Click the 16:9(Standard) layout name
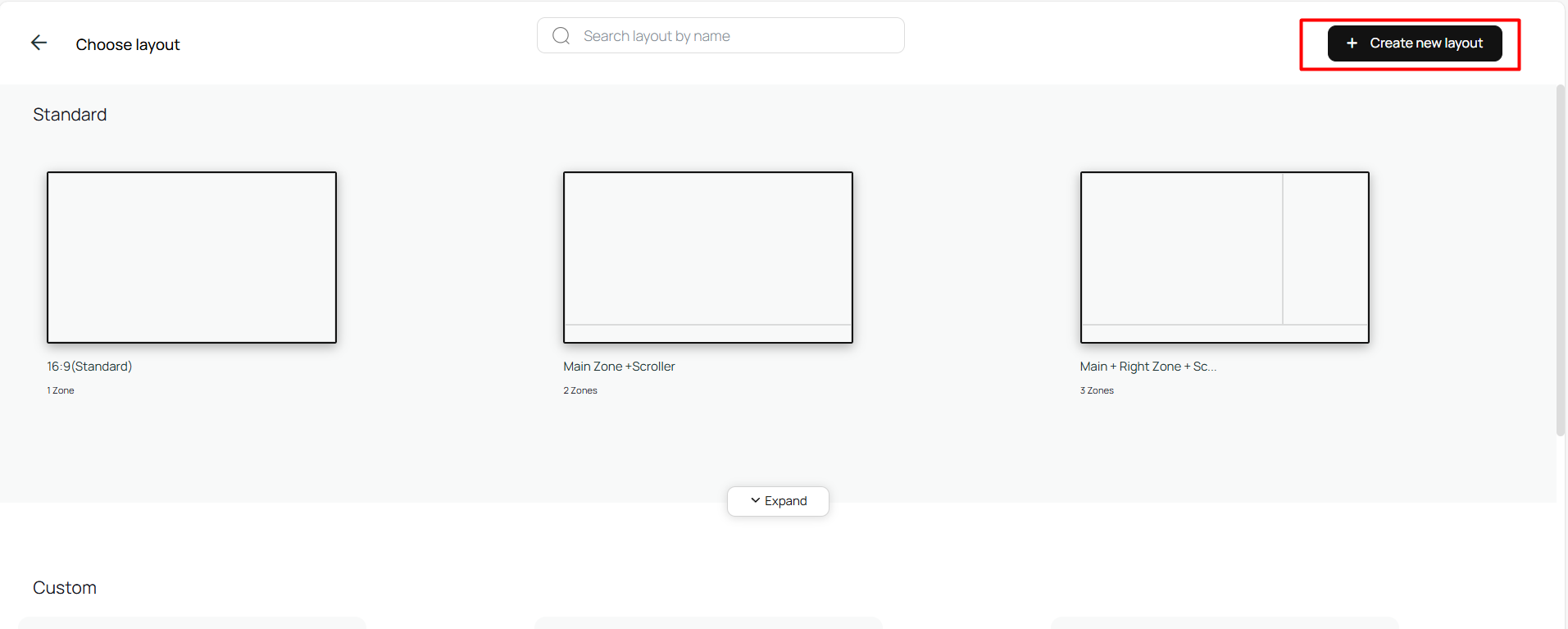Image resolution: width=1568 pixels, height=629 pixels. point(89,367)
